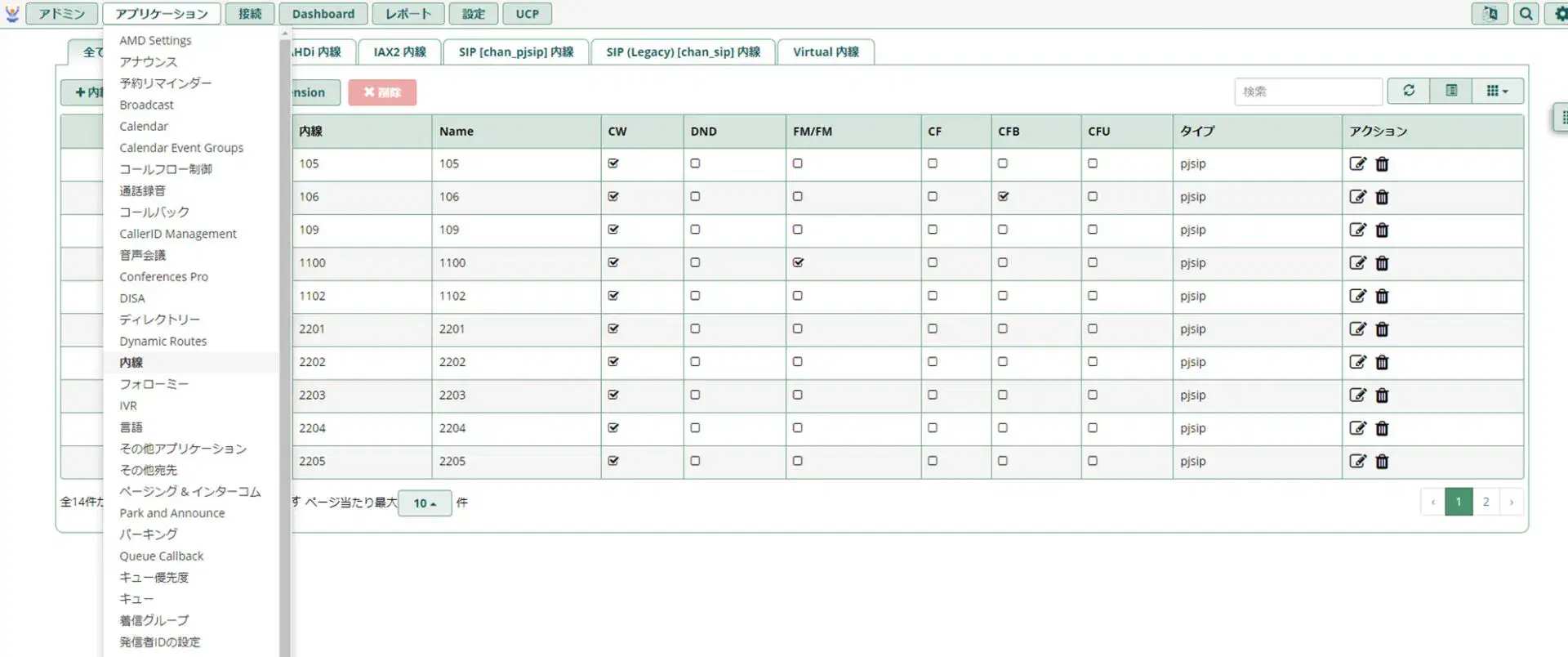Image resolution: width=1568 pixels, height=657 pixels.
Task: Go to page 2 of results
Action: point(1486,502)
